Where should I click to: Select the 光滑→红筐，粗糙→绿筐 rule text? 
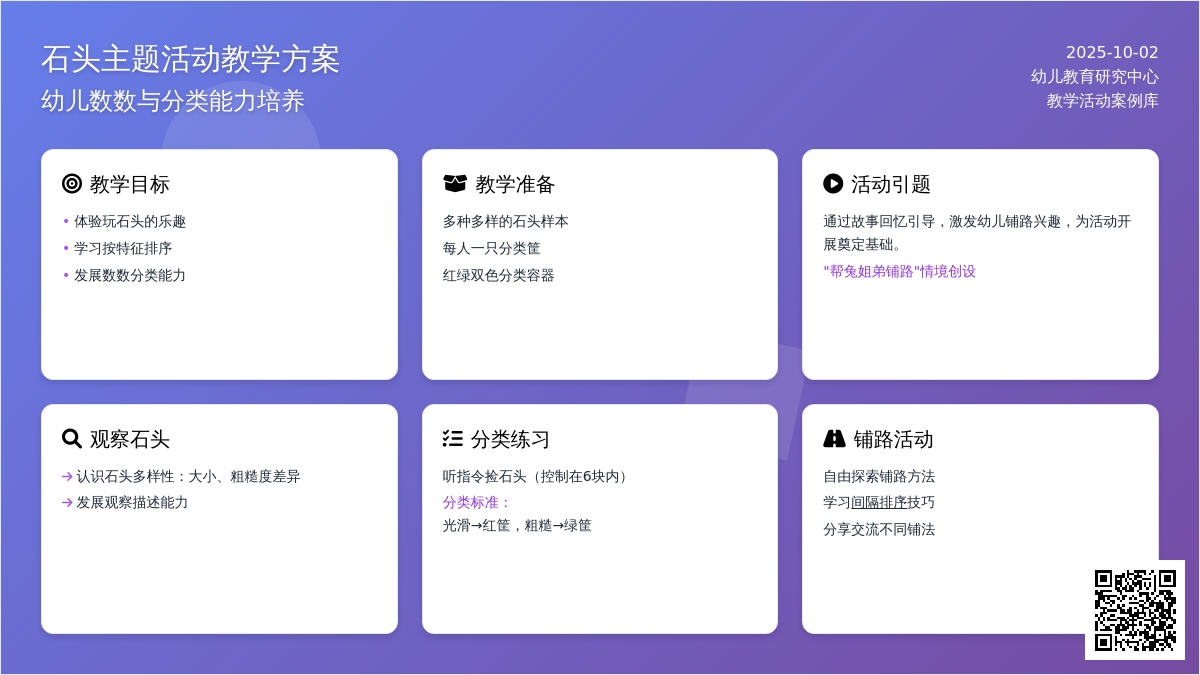[x=517, y=525]
